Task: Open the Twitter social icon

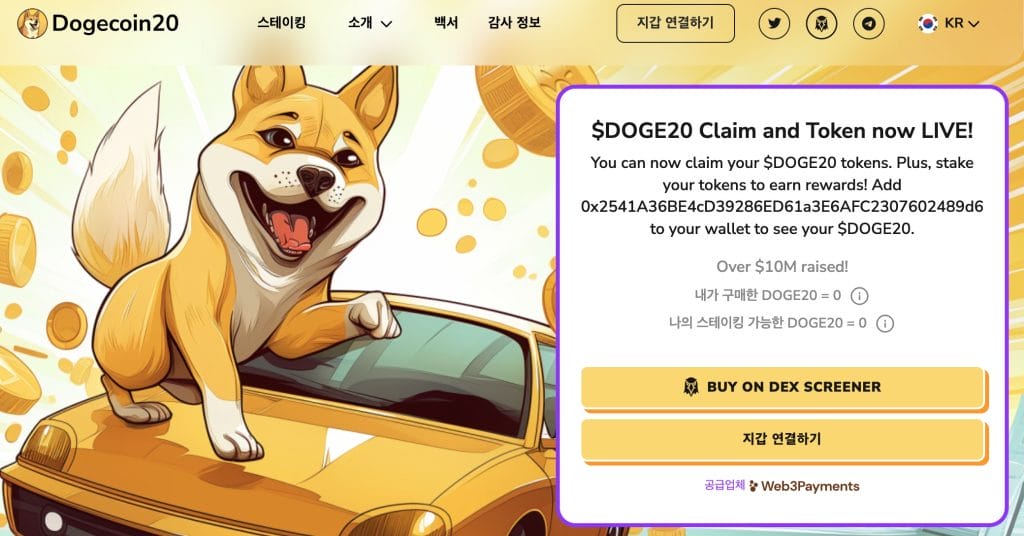Action: 774,24
